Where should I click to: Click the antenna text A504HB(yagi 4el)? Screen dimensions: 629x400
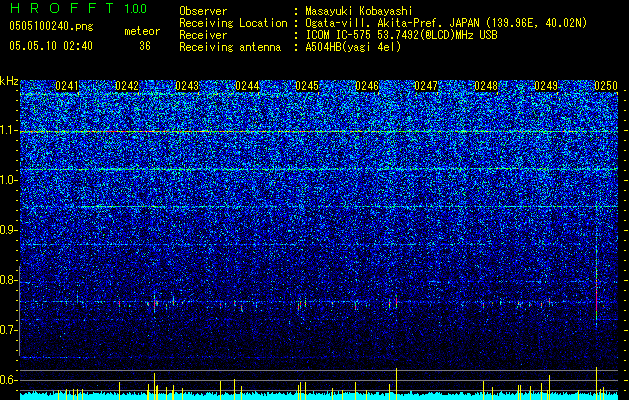pos(353,47)
